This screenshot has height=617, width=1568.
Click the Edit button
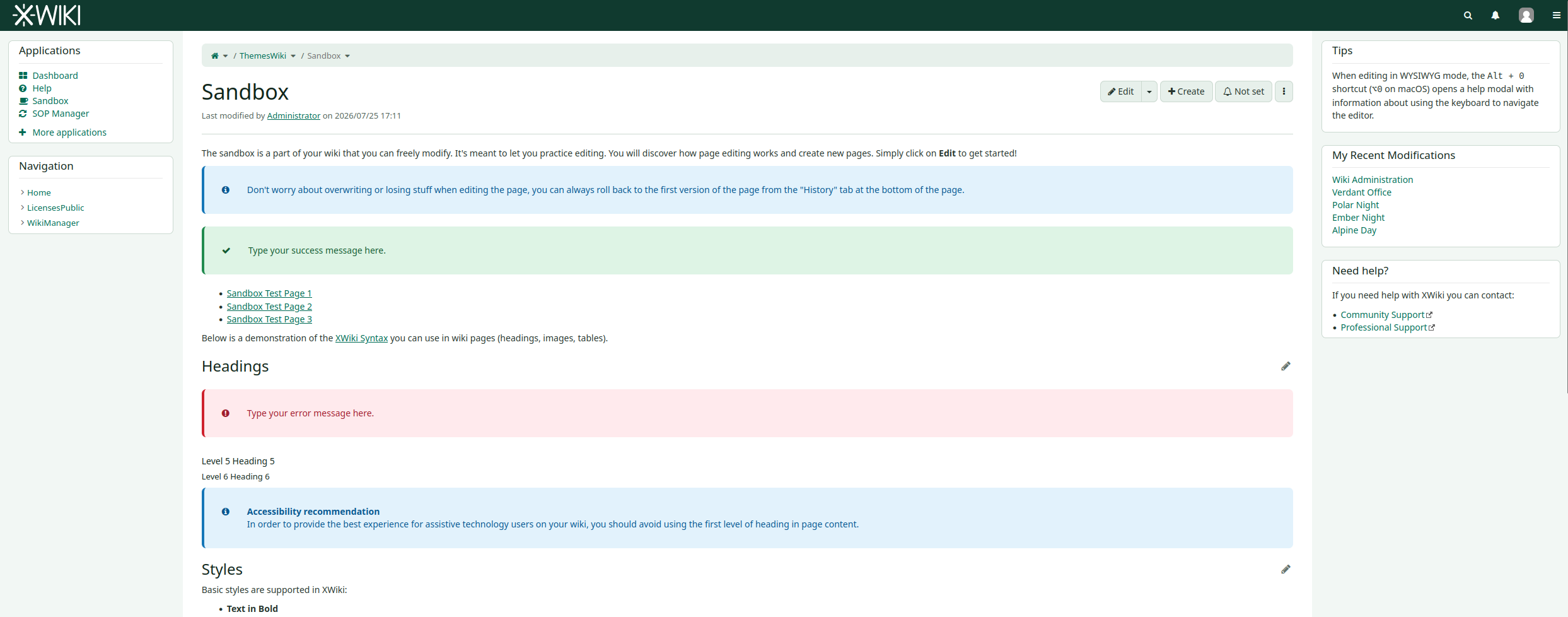(x=1121, y=91)
